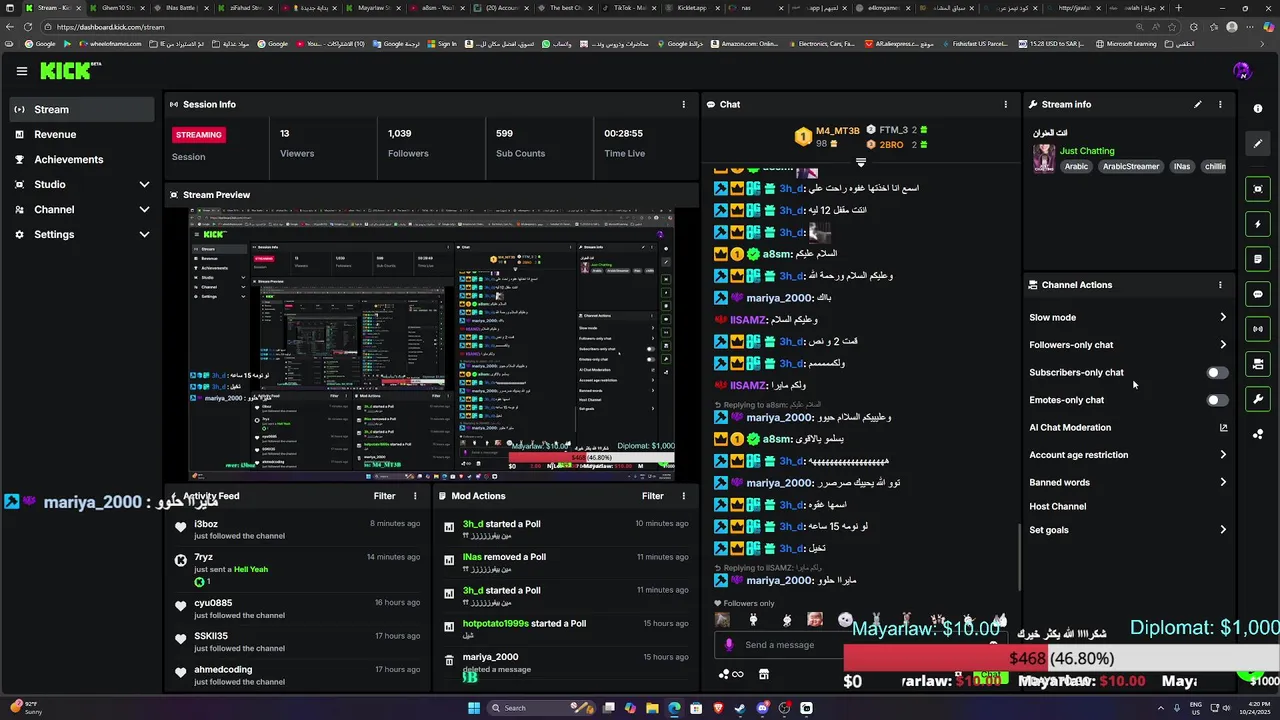Screen dimensions: 1280x720
Task: Open Followers-only chat options
Action: tap(1128, 345)
